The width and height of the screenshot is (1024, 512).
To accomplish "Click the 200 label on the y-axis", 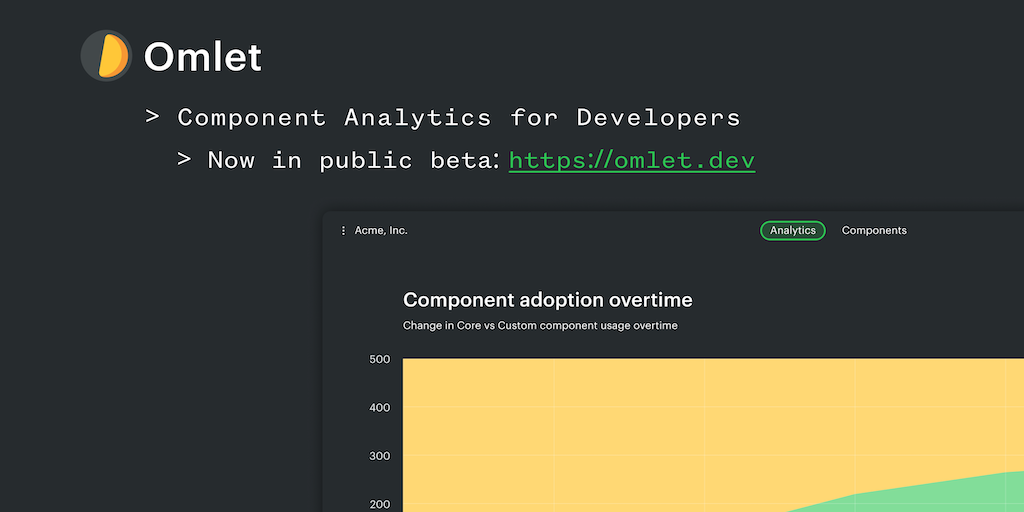I will pos(379,504).
